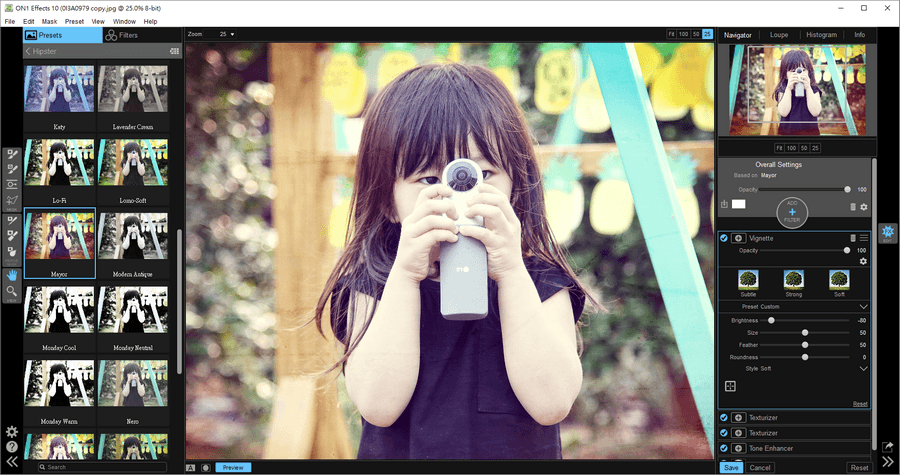
Task: Switch to the Info tab
Action: coord(859,35)
